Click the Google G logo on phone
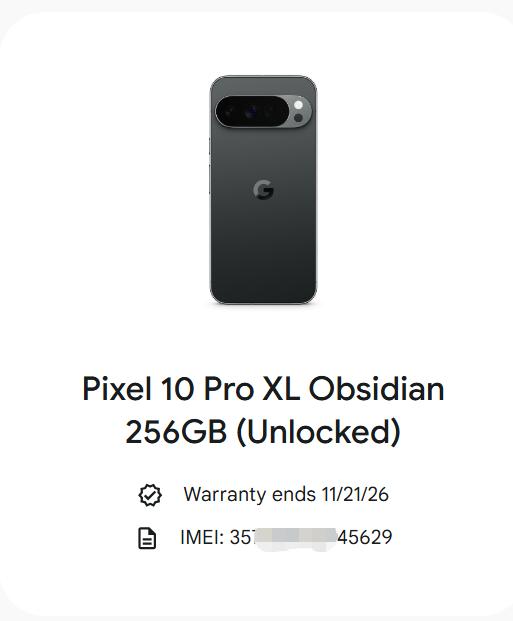Viewport: 513px width, 621px height. [x=263, y=189]
